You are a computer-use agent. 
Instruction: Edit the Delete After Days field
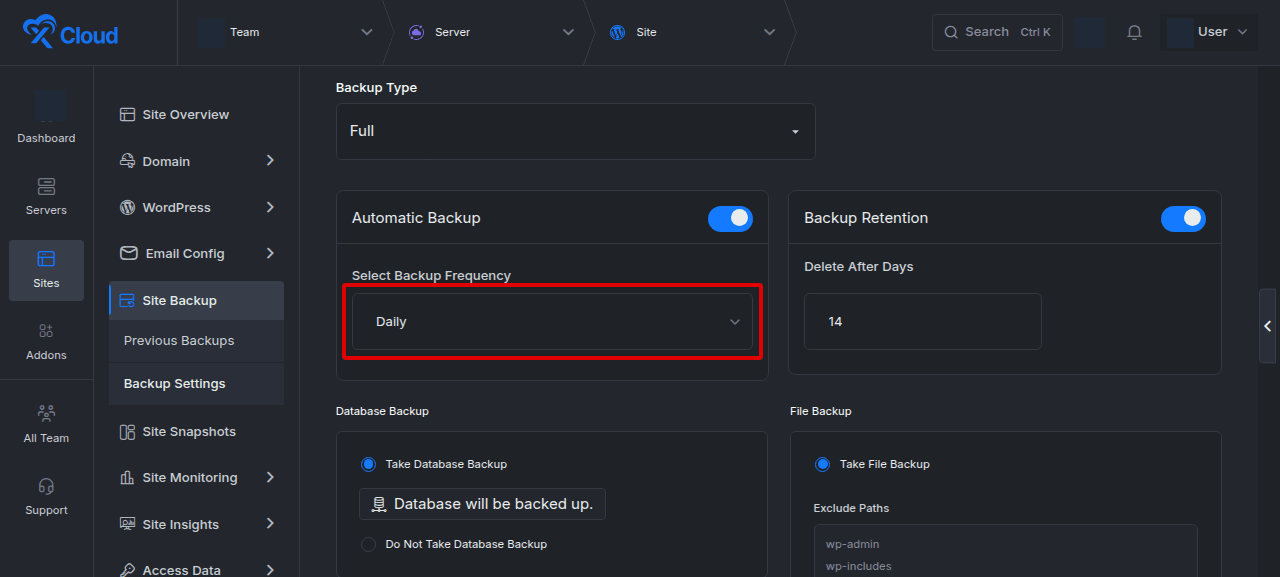tap(923, 322)
